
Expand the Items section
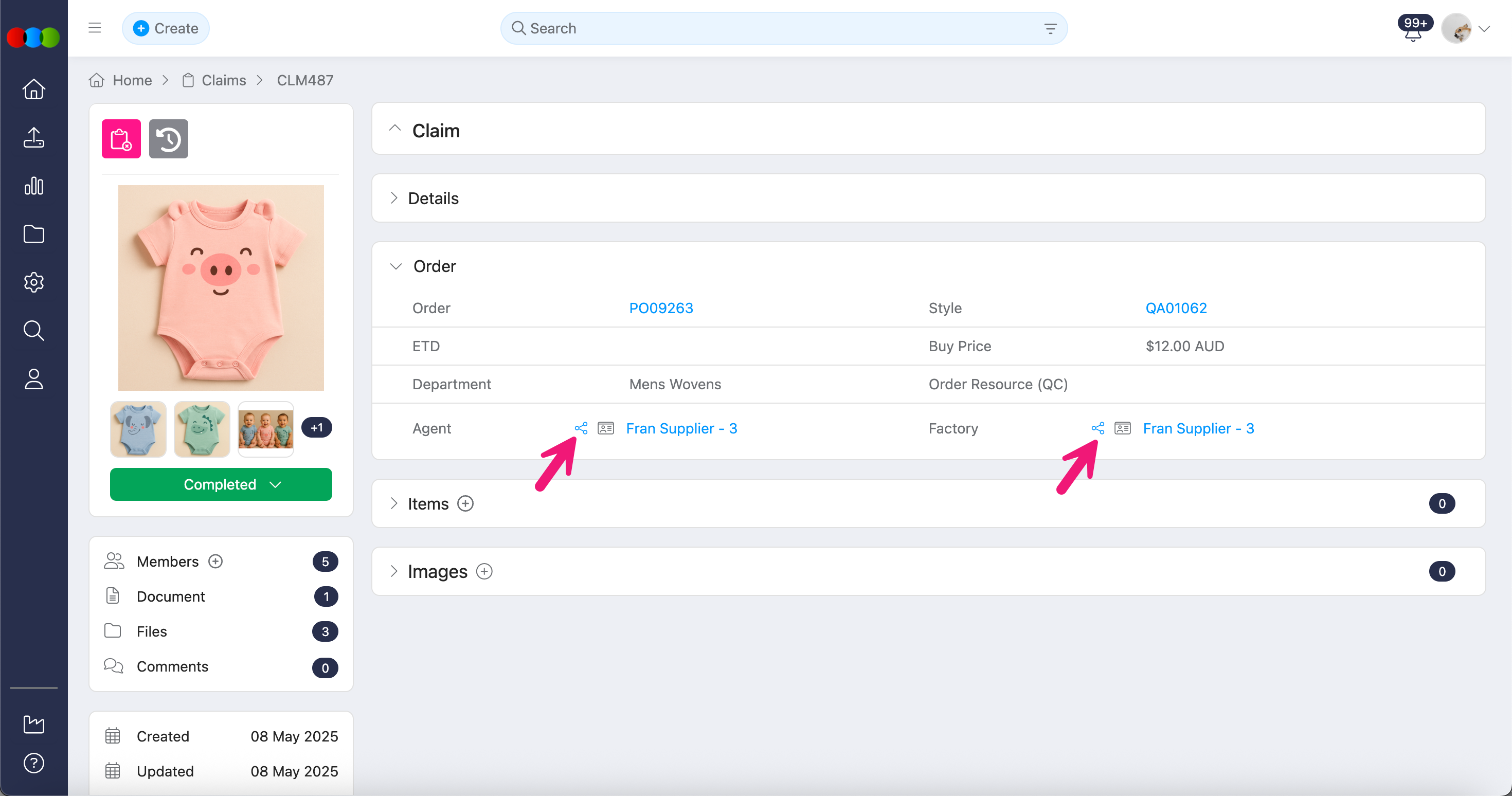pyautogui.click(x=394, y=503)
